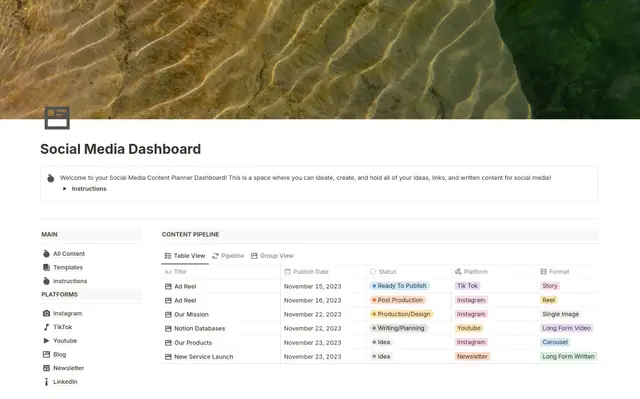The height and width of the screenshot is (399, 640).
Task: Expand the Instructions toggle in the welcome callout
Action: pos(64,188)
